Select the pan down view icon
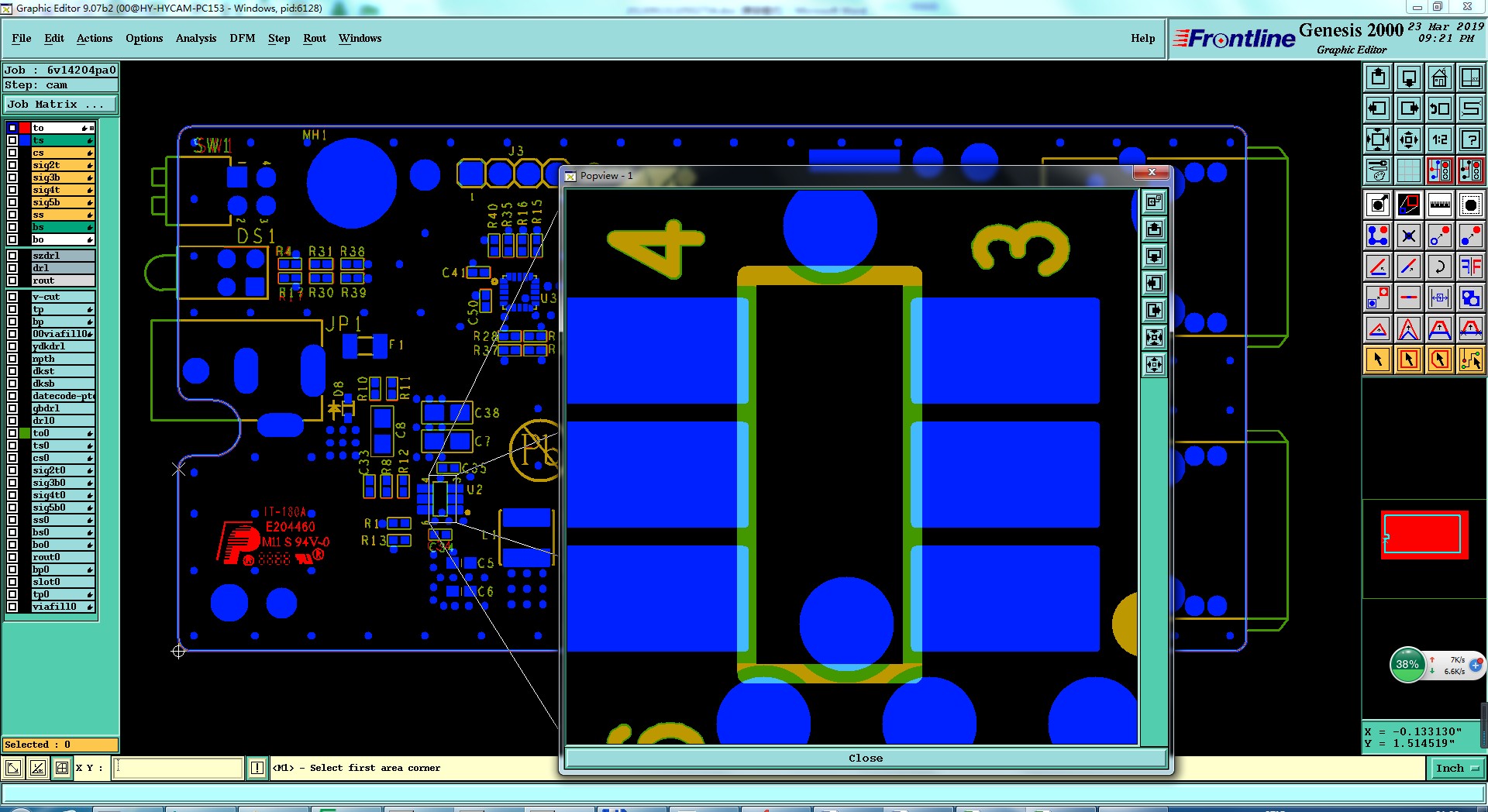Screen dimensions: 1488x812 coord(1409,77)
